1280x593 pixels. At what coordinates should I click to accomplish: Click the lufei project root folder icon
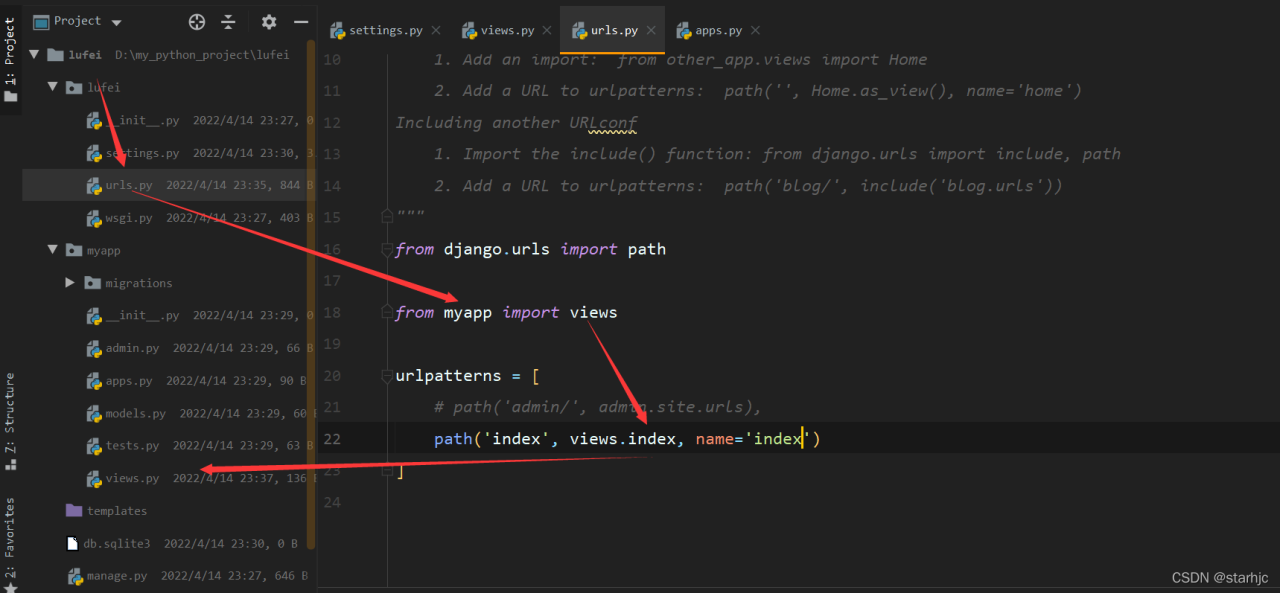tap(54, 55)
